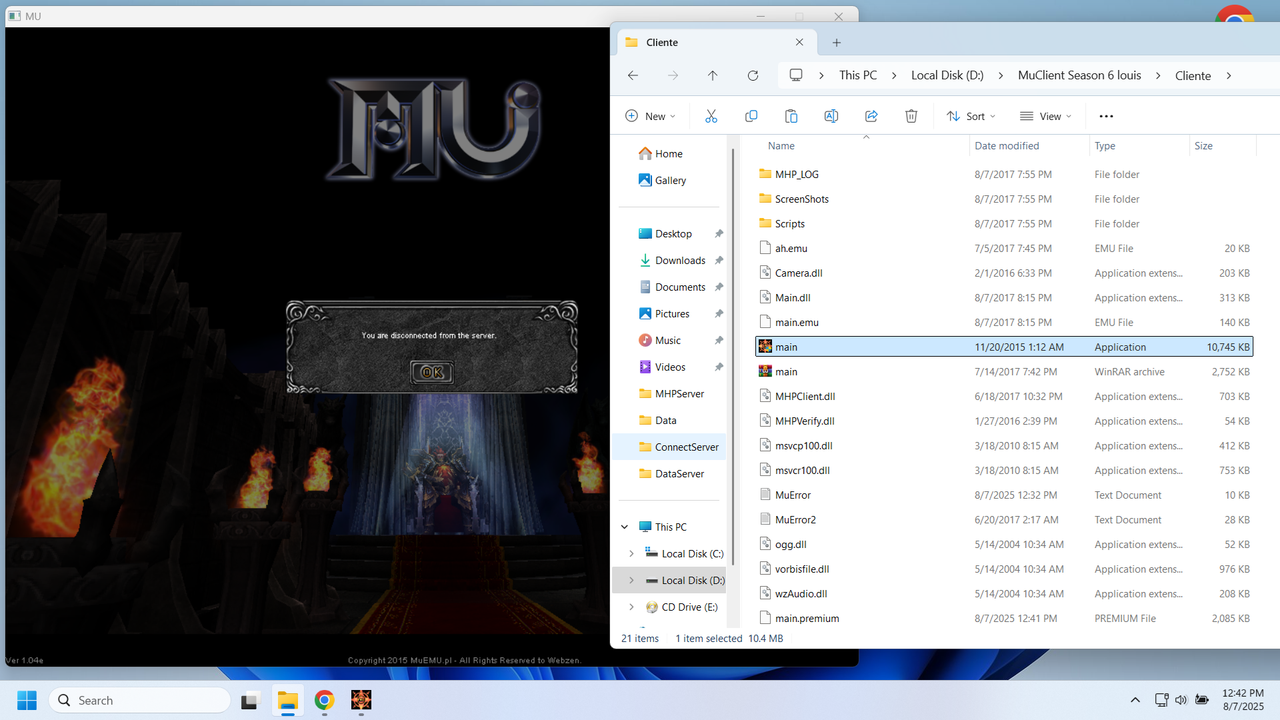Open volume control in system tray

1181,700
